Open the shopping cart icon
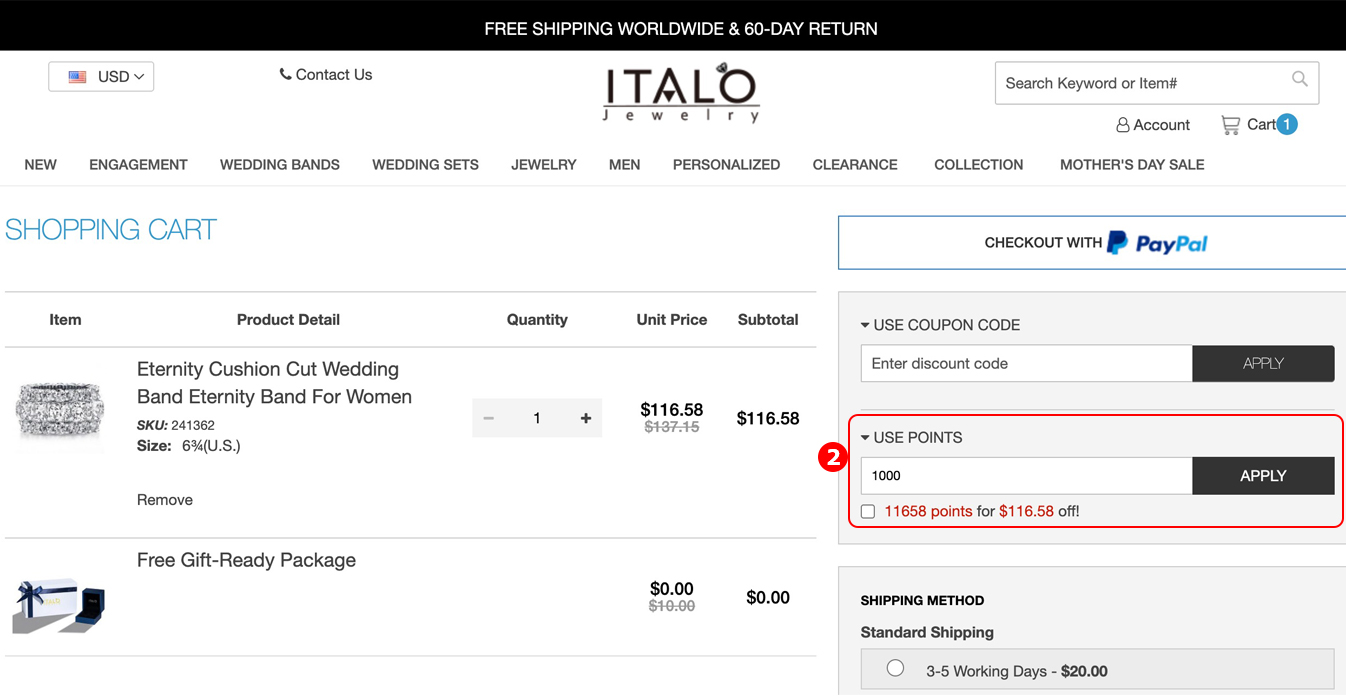Image resolution: width=1346 pixels, height=700 pixels. [x=1231, y=125]
